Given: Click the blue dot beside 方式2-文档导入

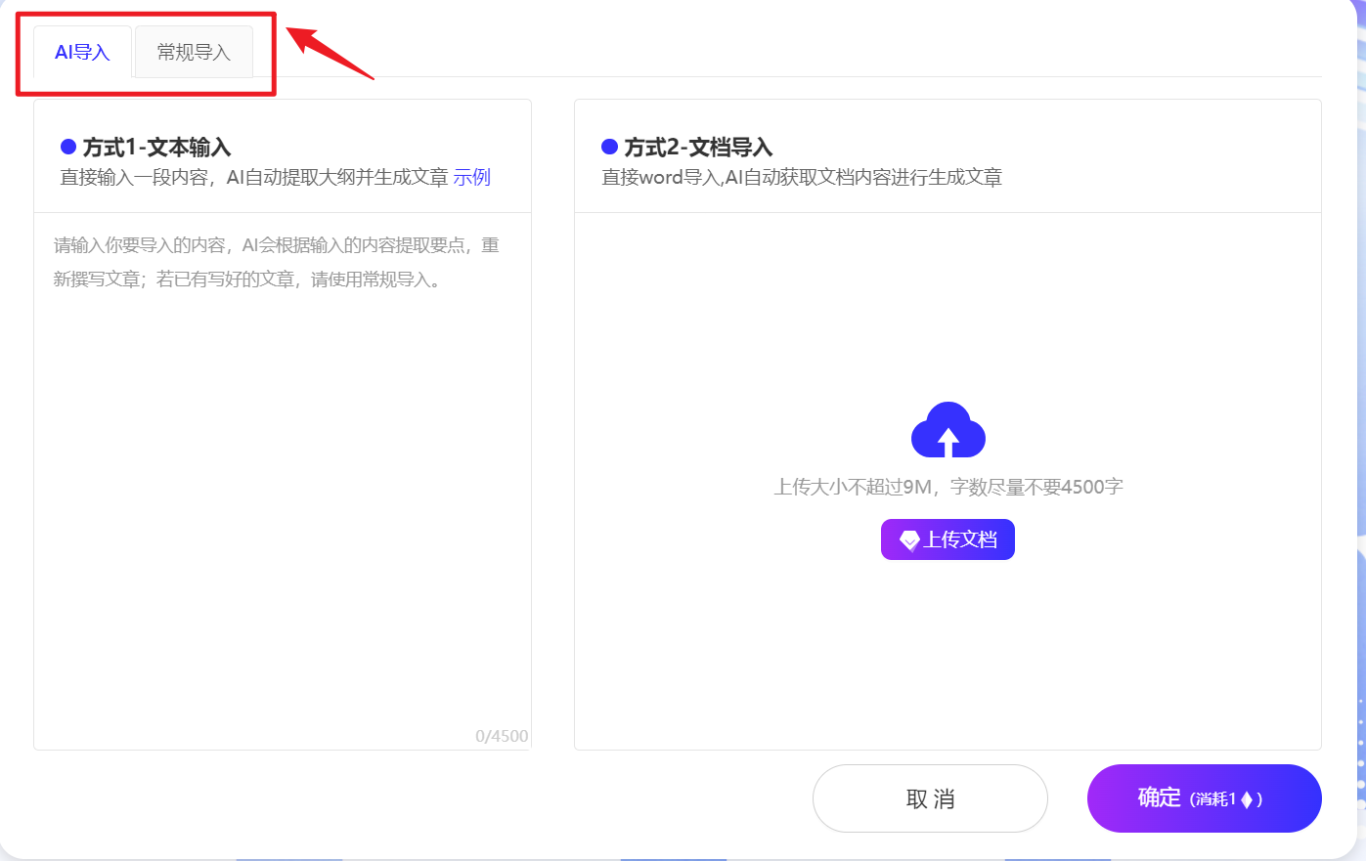Looking at the screenshot, I should pyautogui.click(x=609, y=147).
